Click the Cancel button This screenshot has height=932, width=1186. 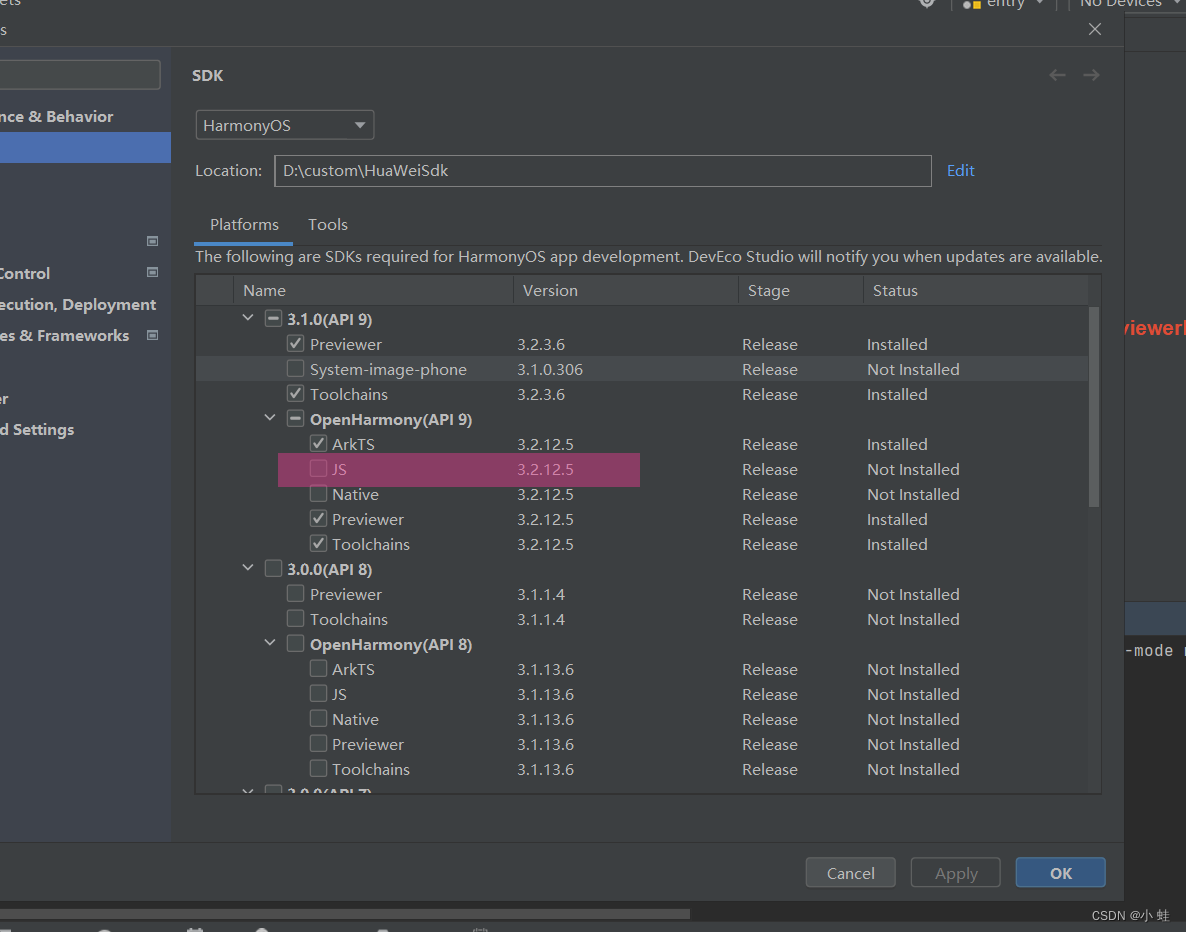850,873
